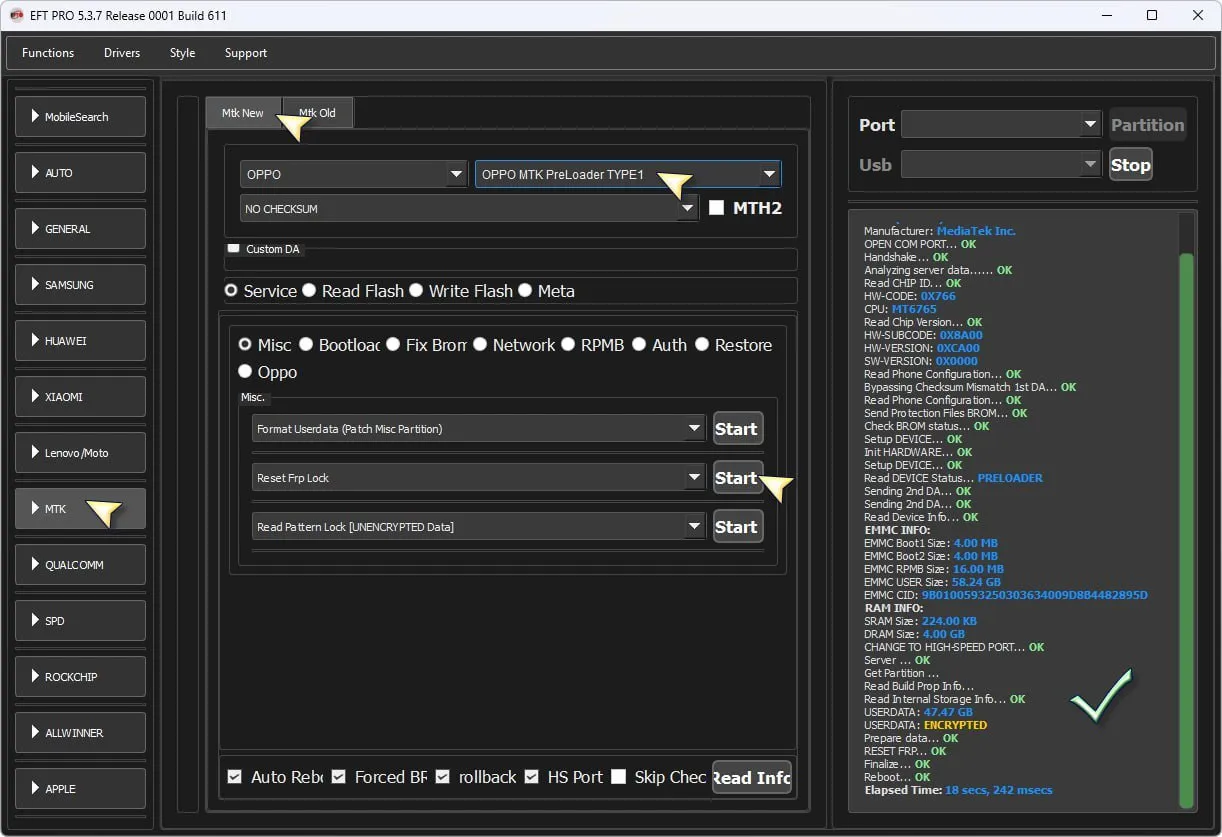Open the Functions menu
Image resolution: width=1222 pixels, height=837 pixels.
[48, 53]
